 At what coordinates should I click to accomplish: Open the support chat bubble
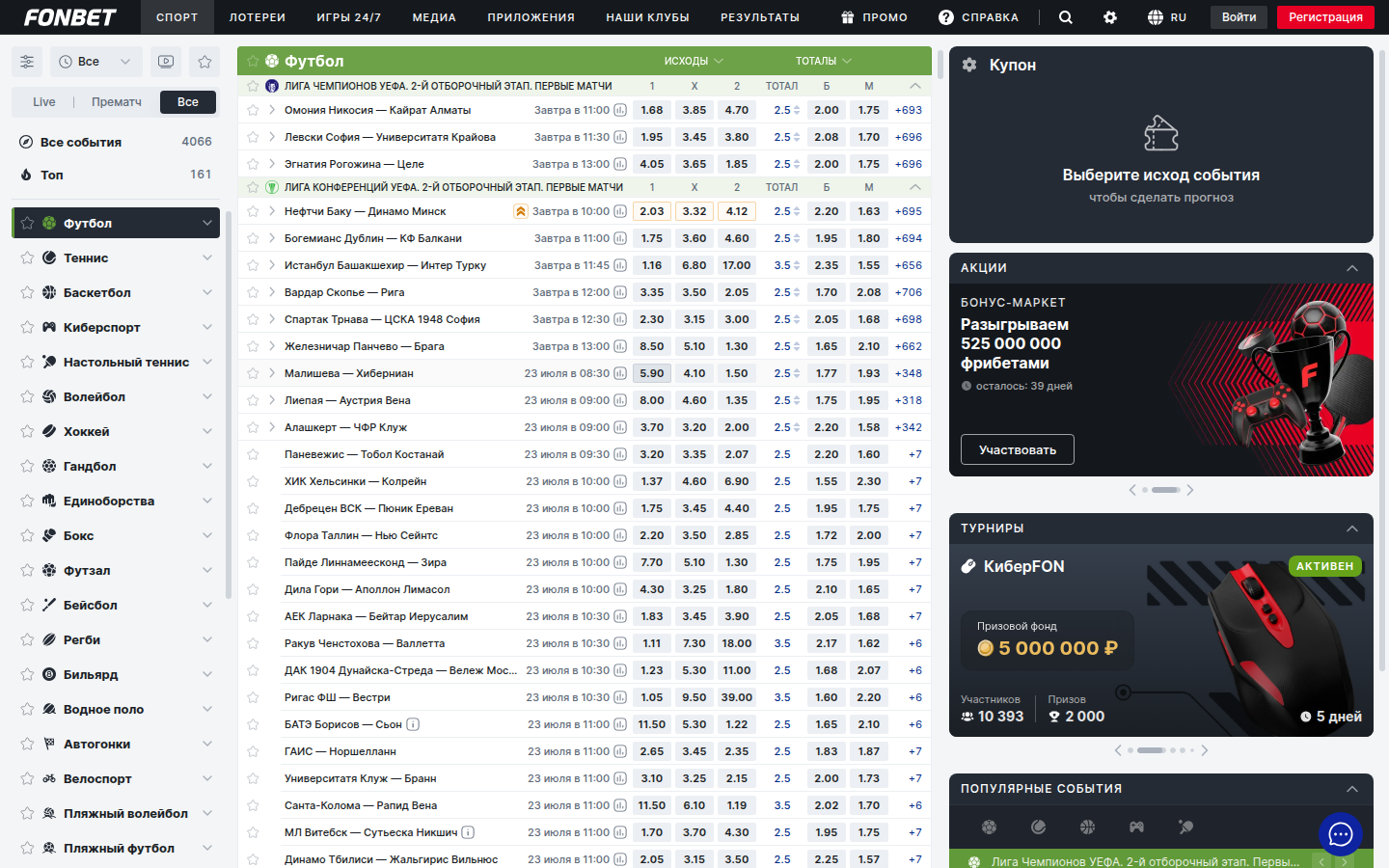1341,834
